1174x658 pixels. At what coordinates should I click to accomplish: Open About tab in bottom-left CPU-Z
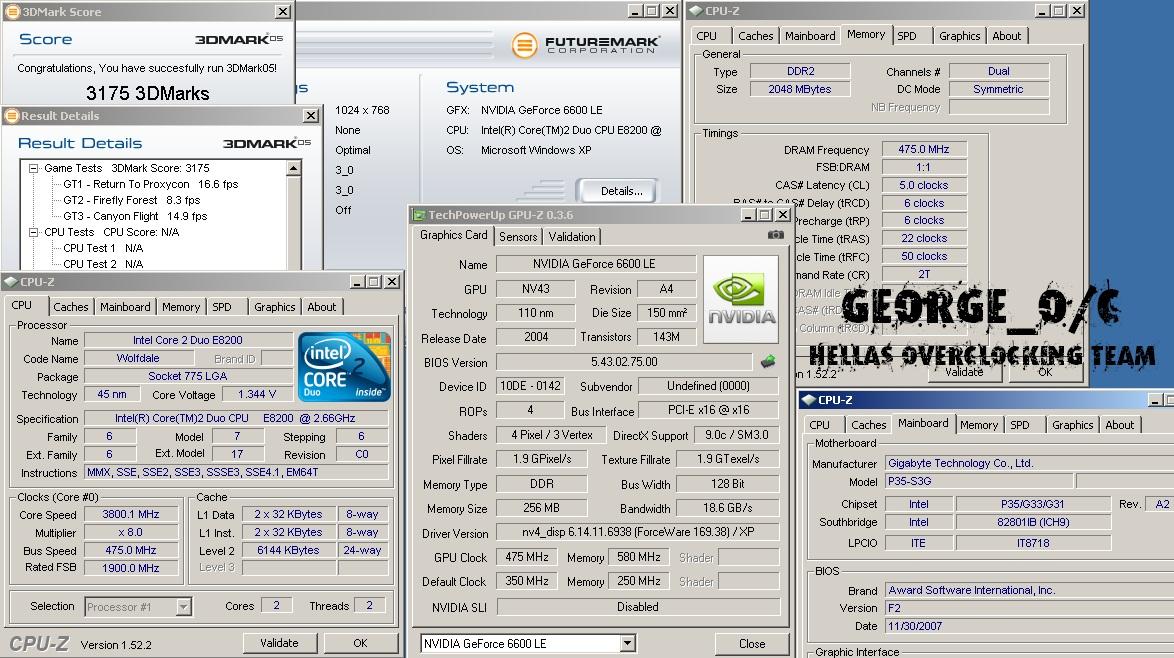pyautogui.click(x=322, y=307)
